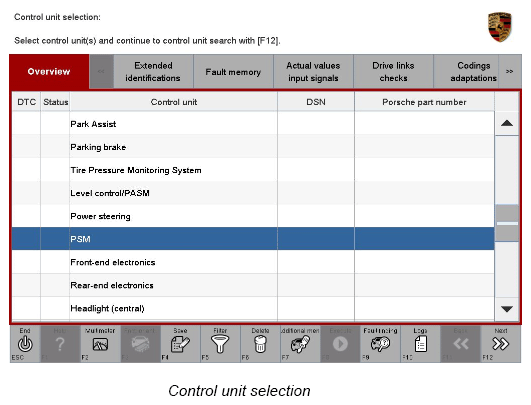Click the Porsche part number header
531x405 pixels.
(424, 102)
